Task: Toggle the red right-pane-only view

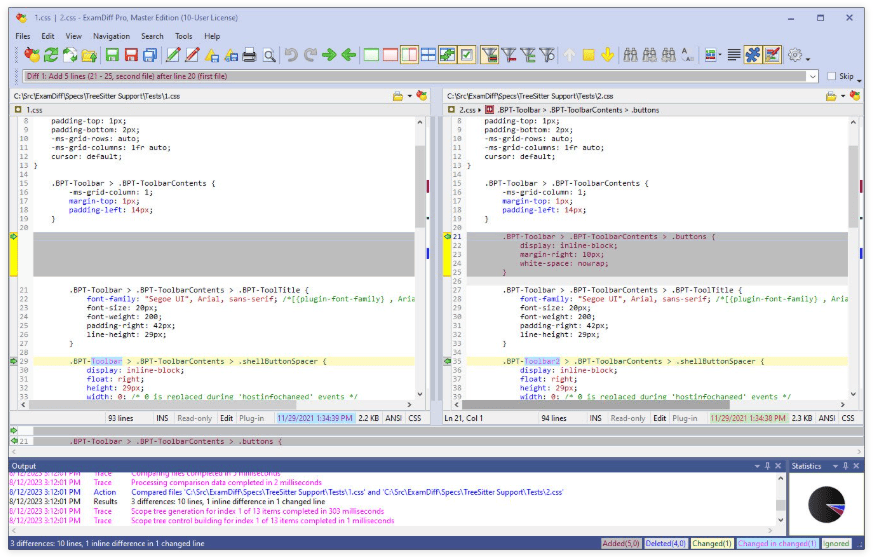Action: (390, 55)
